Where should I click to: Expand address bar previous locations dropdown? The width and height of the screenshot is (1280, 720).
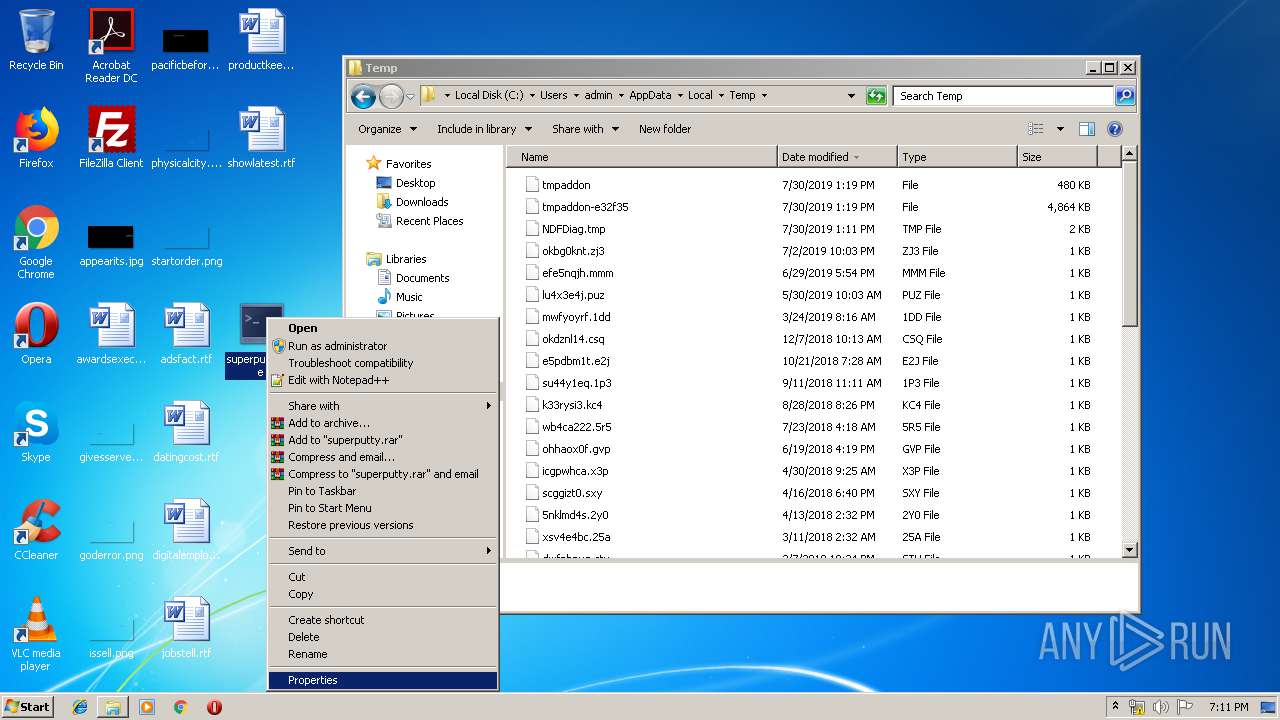click(851, 96)
